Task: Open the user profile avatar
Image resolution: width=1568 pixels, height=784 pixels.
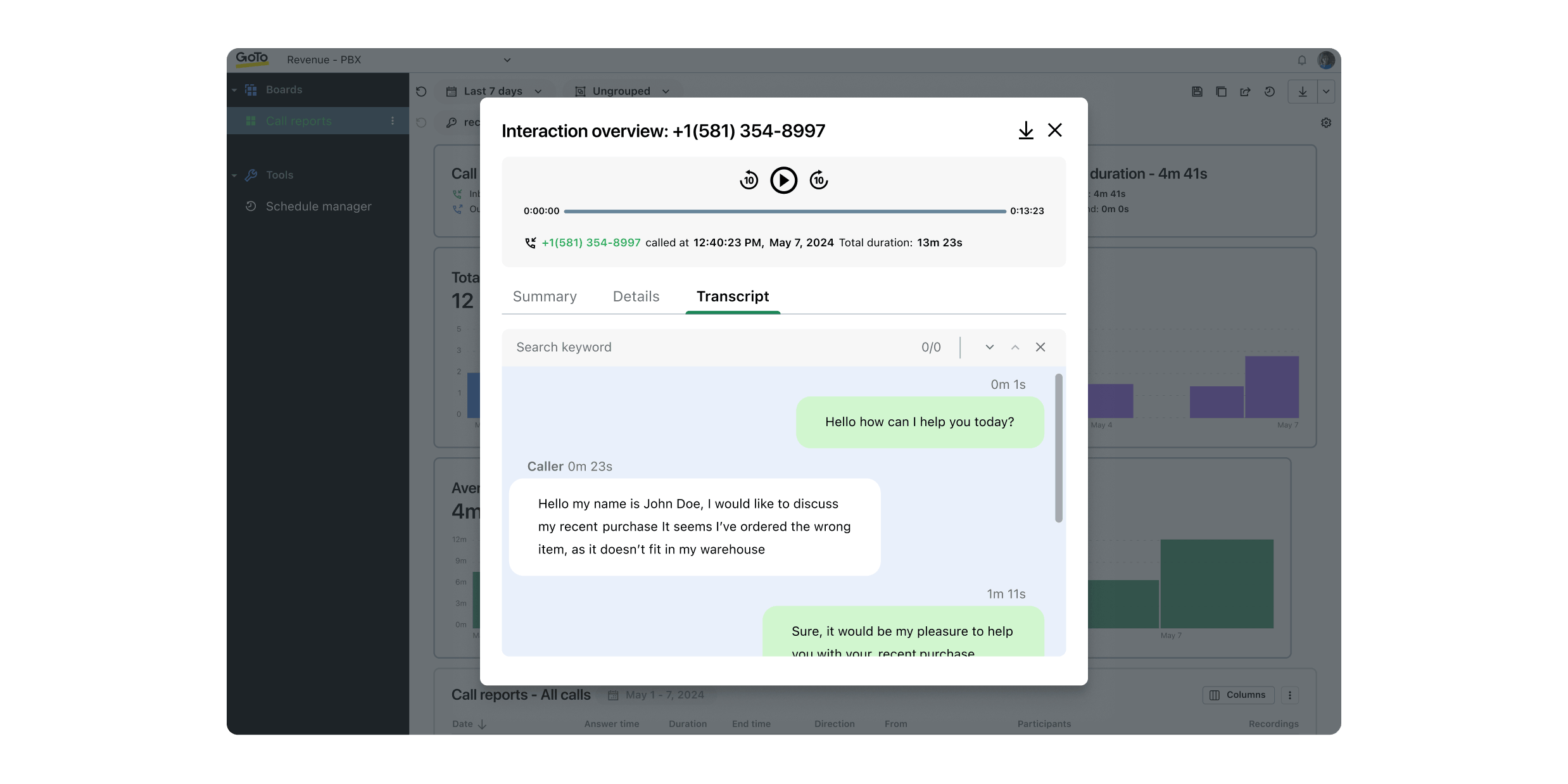Action: (1326, 60)
